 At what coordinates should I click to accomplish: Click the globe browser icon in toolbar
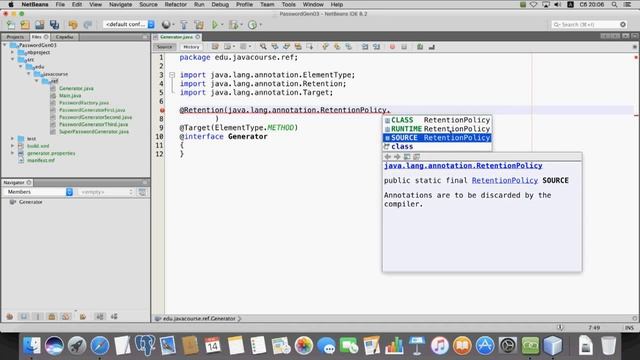[165, 24]
